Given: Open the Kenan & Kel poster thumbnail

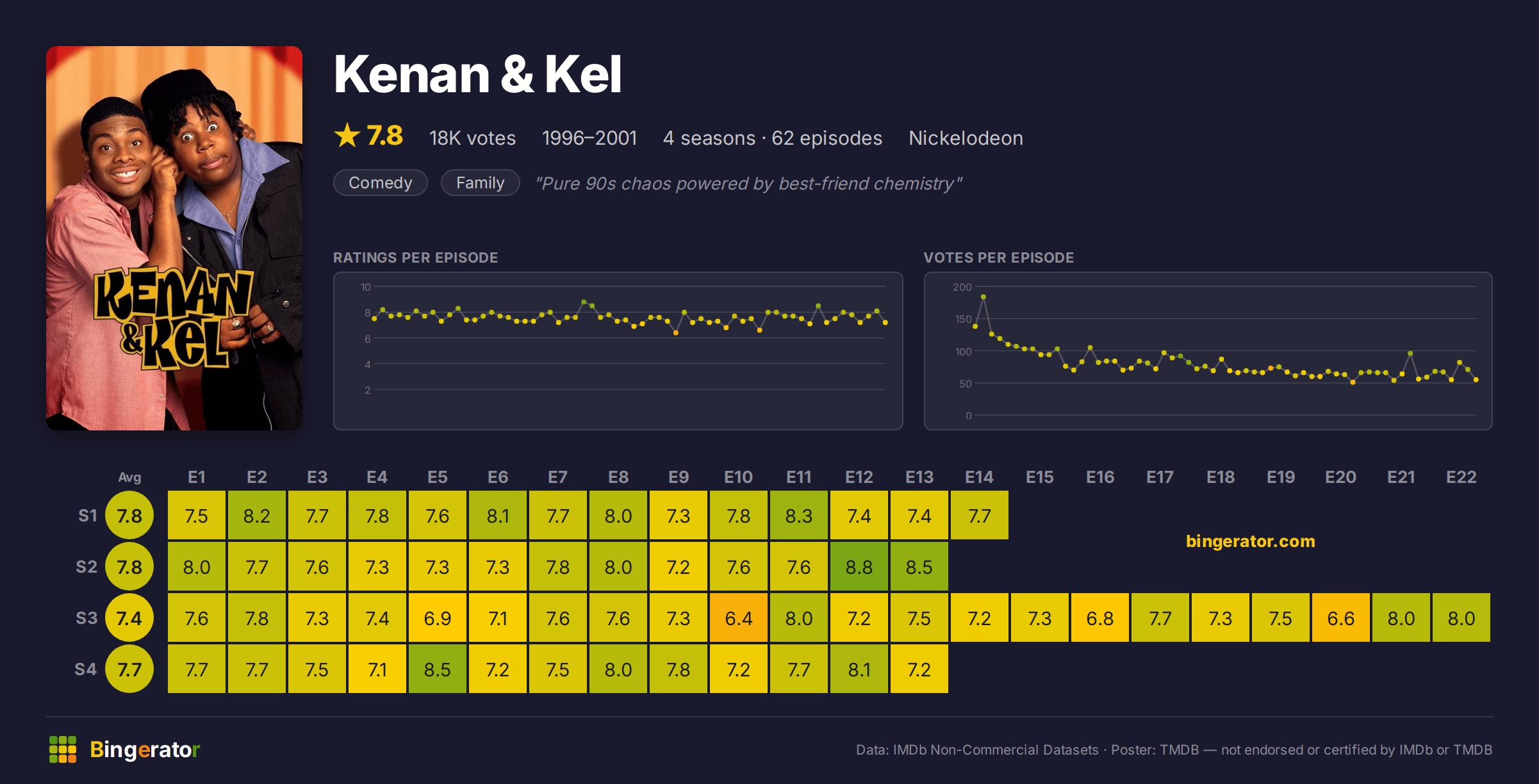Looking at the screenshot, I should point(174,238).
